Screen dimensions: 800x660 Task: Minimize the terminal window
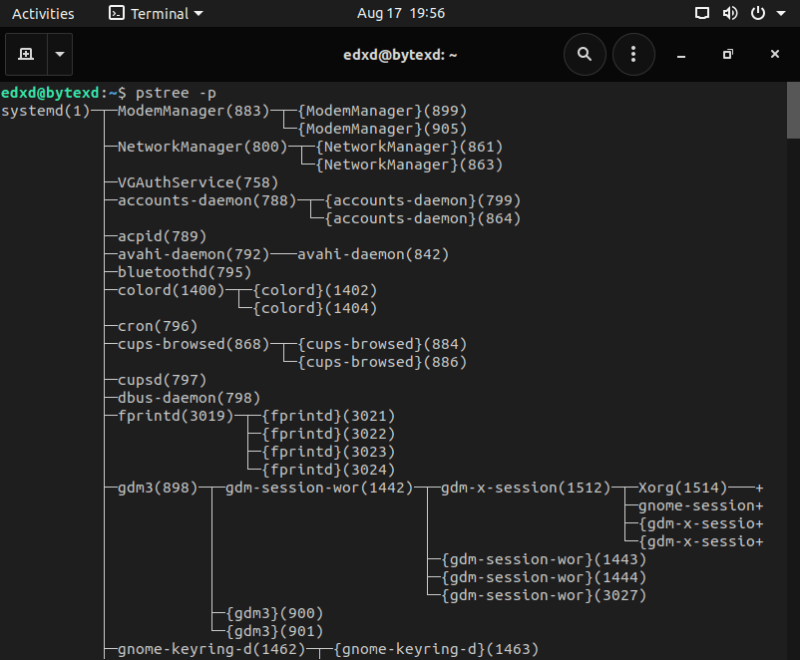click(x=680, y=54)
